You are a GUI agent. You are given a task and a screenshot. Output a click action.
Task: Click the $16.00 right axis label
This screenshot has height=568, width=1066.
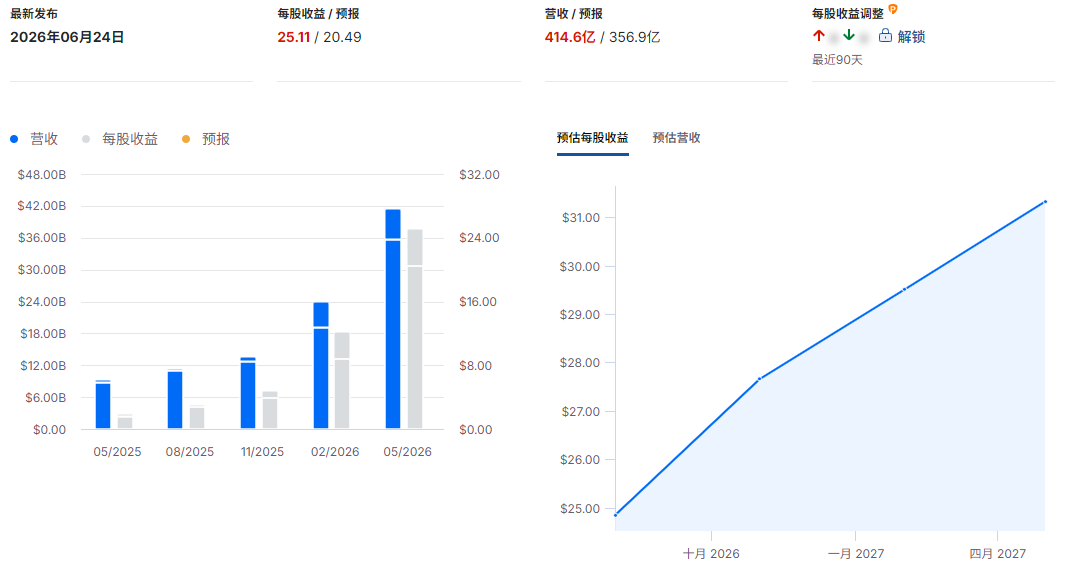tap(478, 302)
